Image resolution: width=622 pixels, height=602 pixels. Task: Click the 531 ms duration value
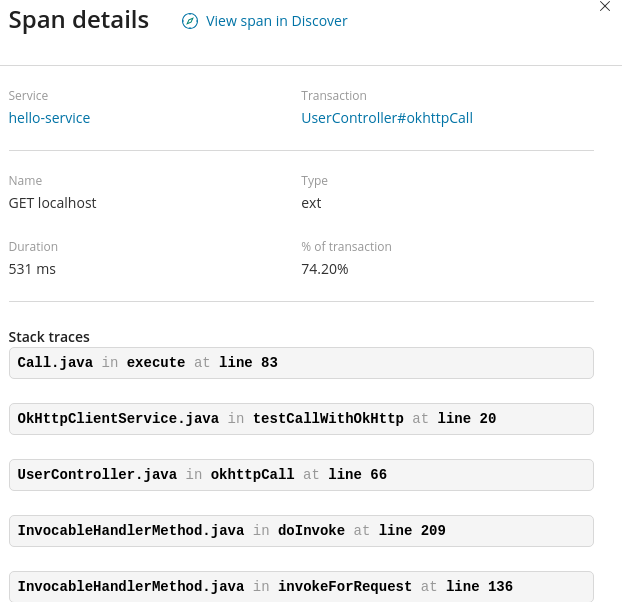(32, 269)
